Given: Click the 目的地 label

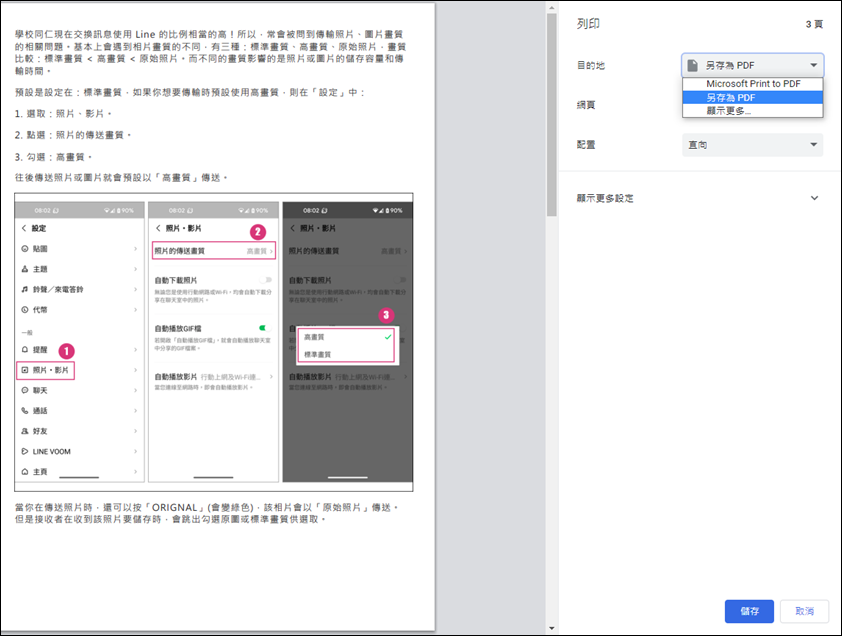Looking at the screenshot, I should pyautogui.click(x=591, y=66).
